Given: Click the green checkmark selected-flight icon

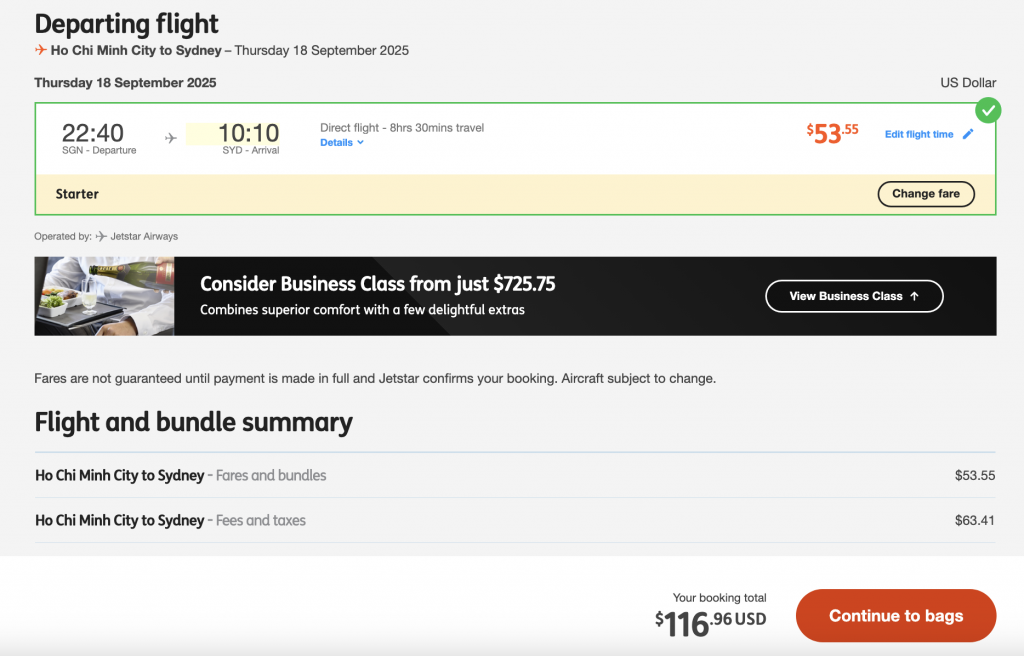Looking at the screenshot, I should coord(988,110).
